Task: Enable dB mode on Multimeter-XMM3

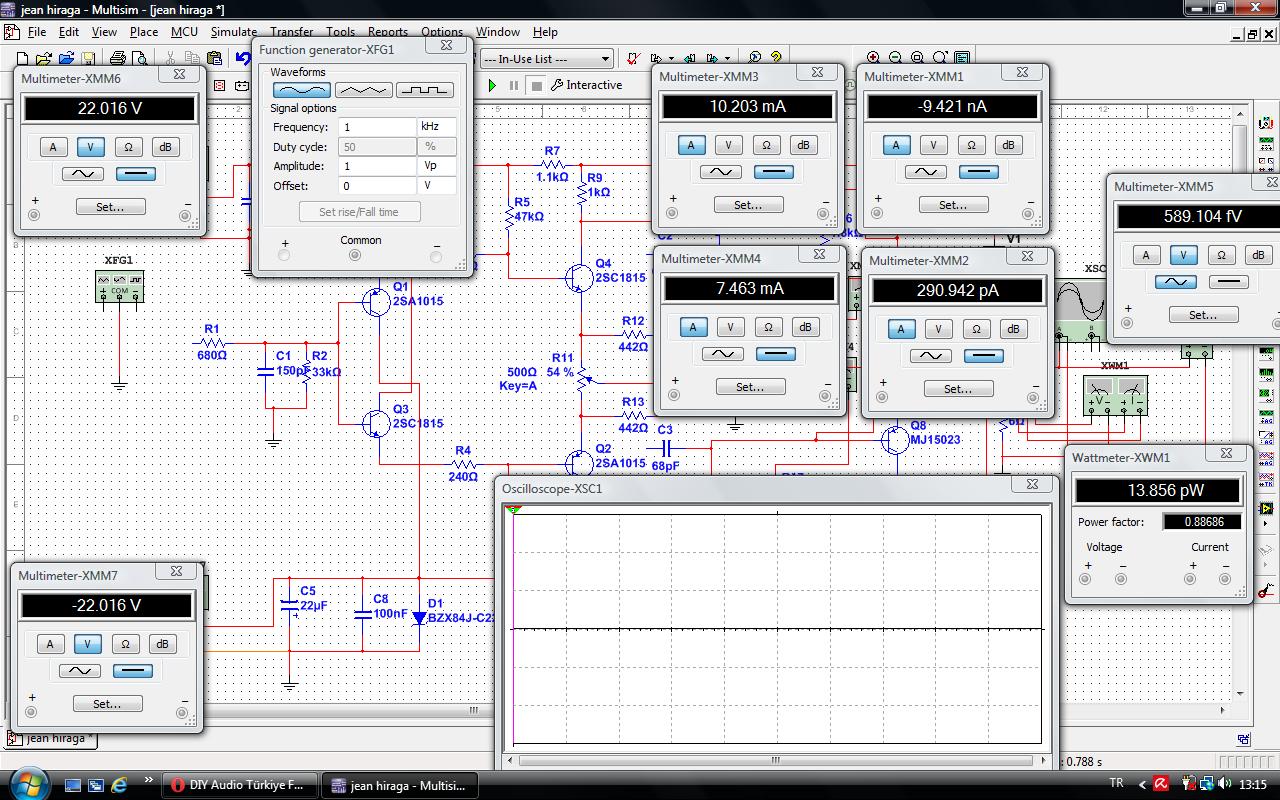Action: 803,145
